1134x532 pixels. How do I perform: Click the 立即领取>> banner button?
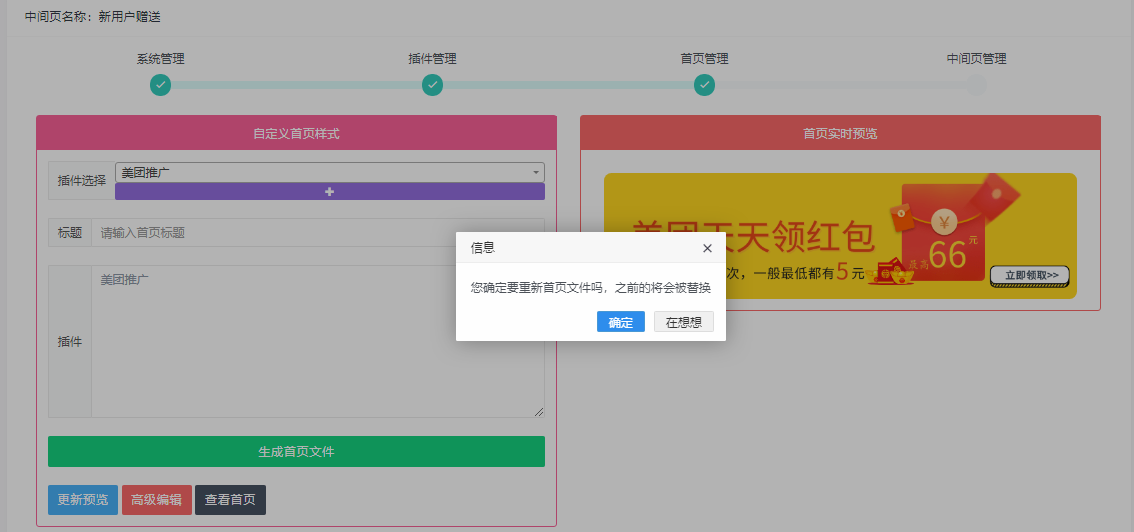coord(1031,275)
